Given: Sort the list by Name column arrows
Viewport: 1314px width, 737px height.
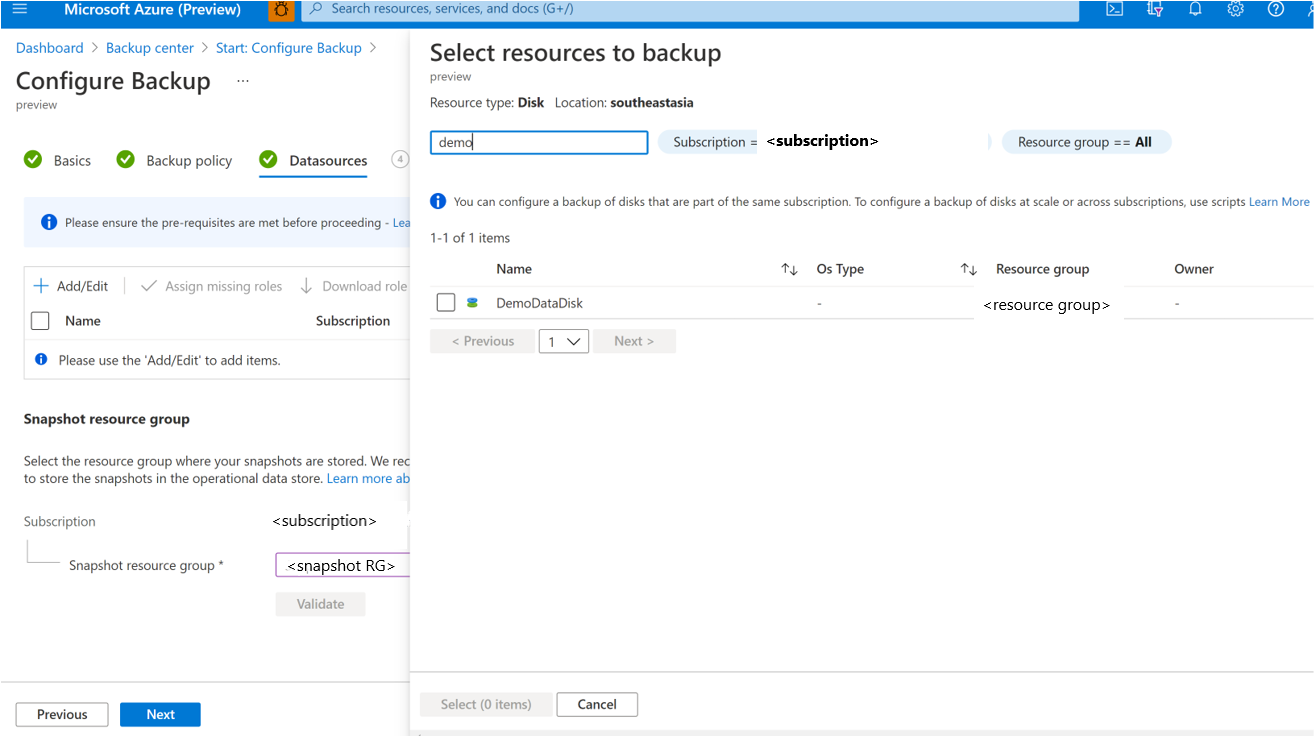Looking at the screenshot, I should click(x=789, y=269).
